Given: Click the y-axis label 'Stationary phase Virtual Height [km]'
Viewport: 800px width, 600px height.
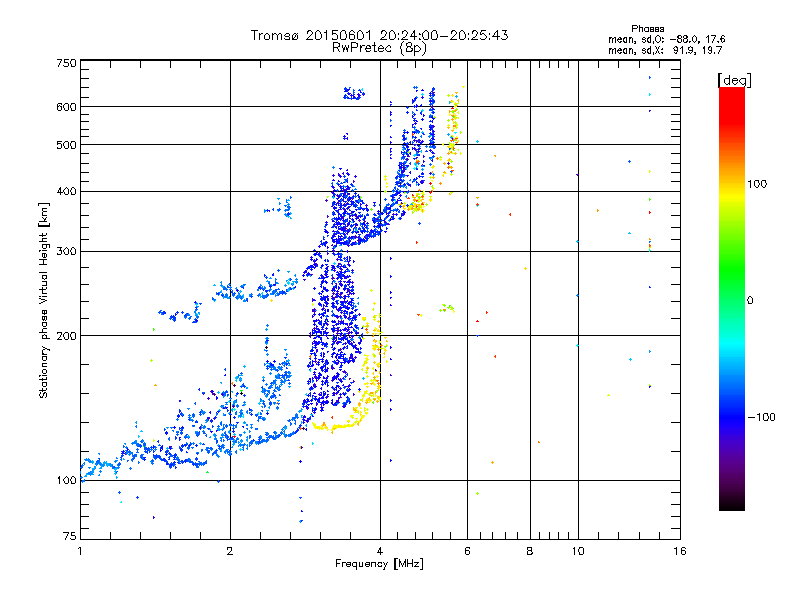Looking at the screenshot, I should pyautogui.click(x=44, y=301).
